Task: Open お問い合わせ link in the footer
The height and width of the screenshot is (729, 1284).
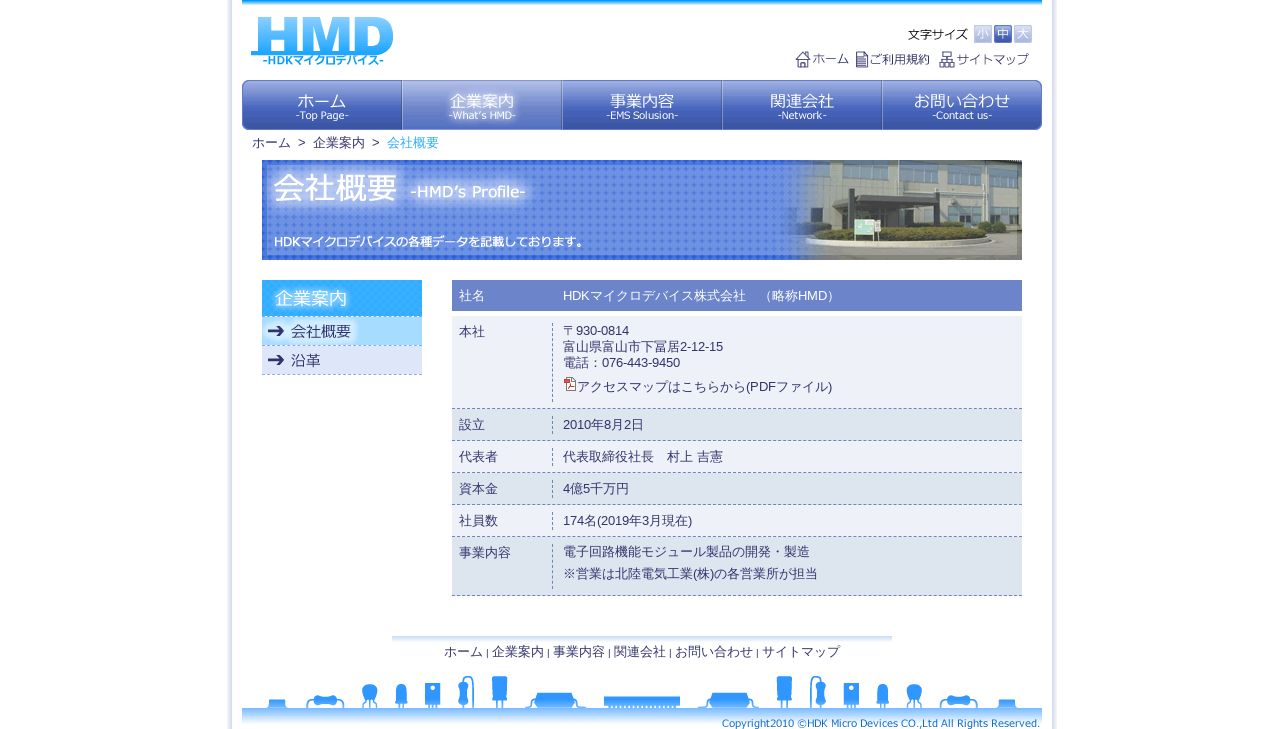Action: tap(714, 652)
